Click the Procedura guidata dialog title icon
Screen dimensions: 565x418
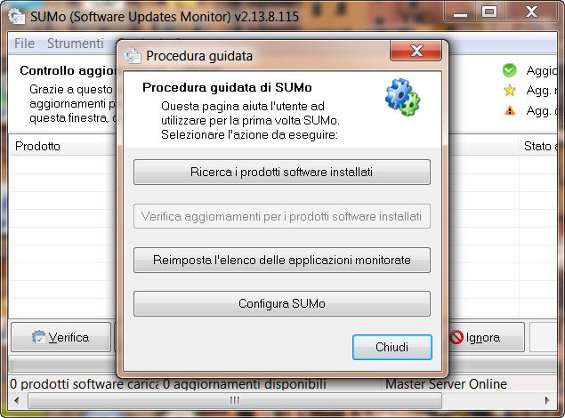click(x=133, y=56)
